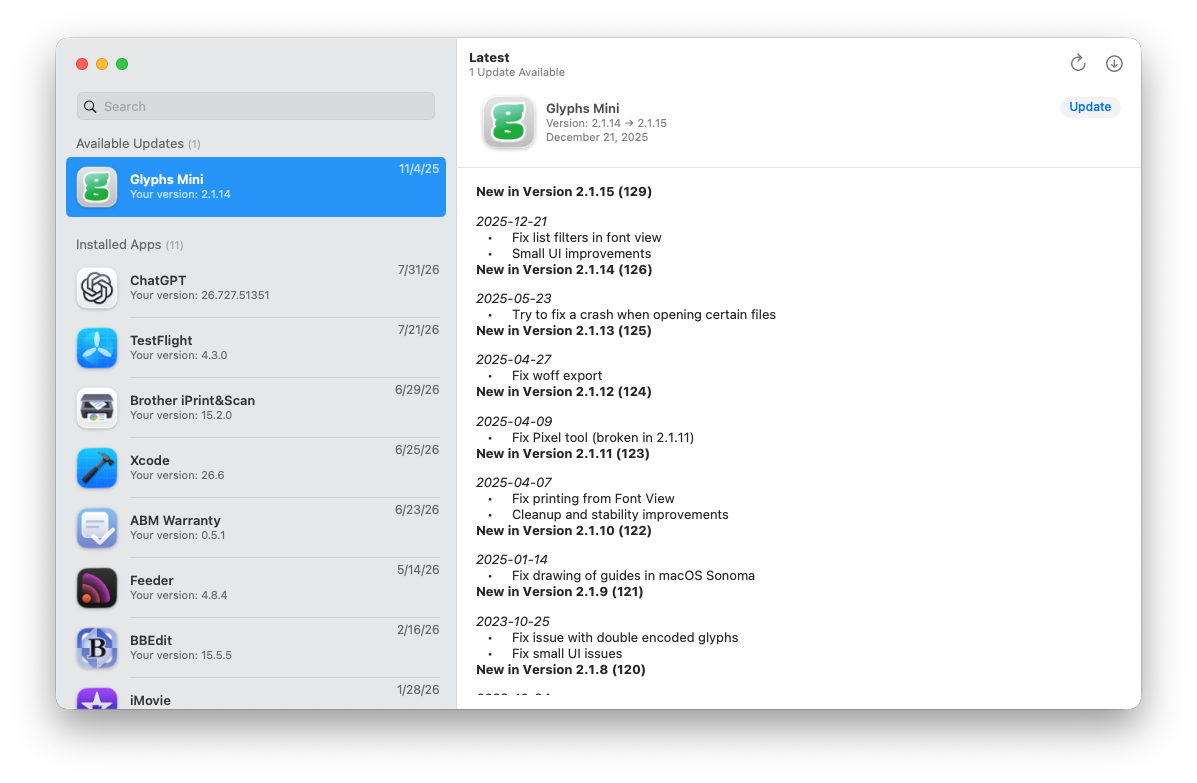Click the New in Version 2.1.15 (129) heading
1197x783 pixels.
point(564,192)
